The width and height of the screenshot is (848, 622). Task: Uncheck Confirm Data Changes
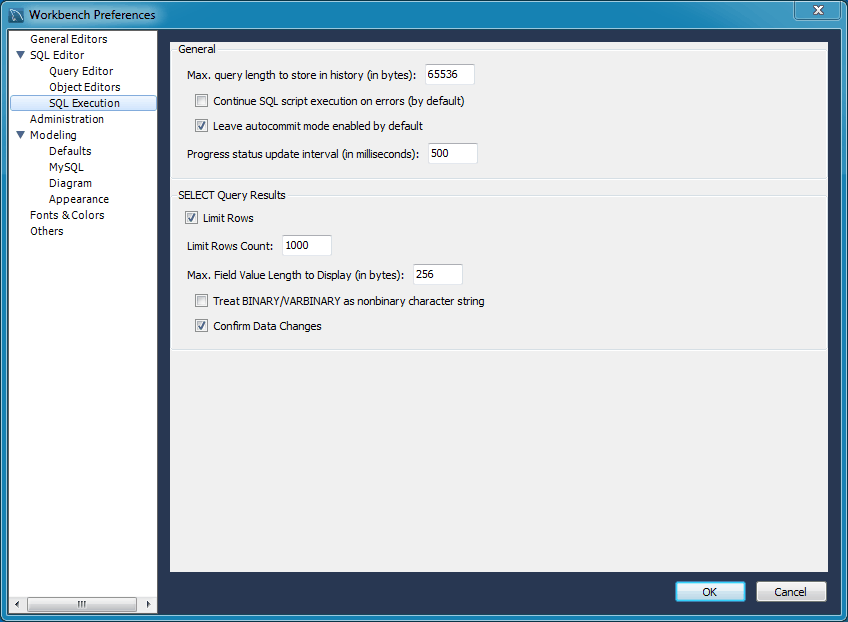[201, 326]
